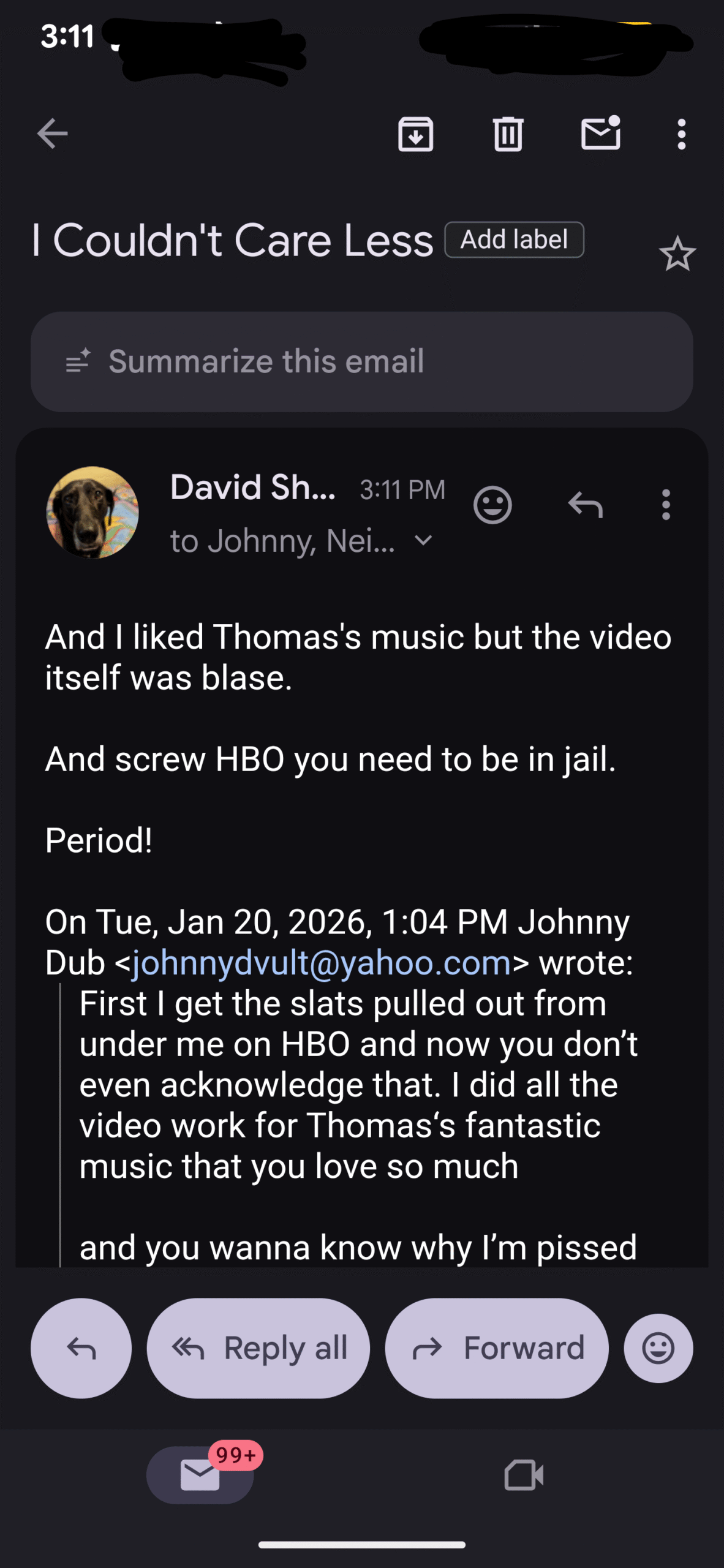
Task: Archive this email conversation
Action: [x=415, y=134]
